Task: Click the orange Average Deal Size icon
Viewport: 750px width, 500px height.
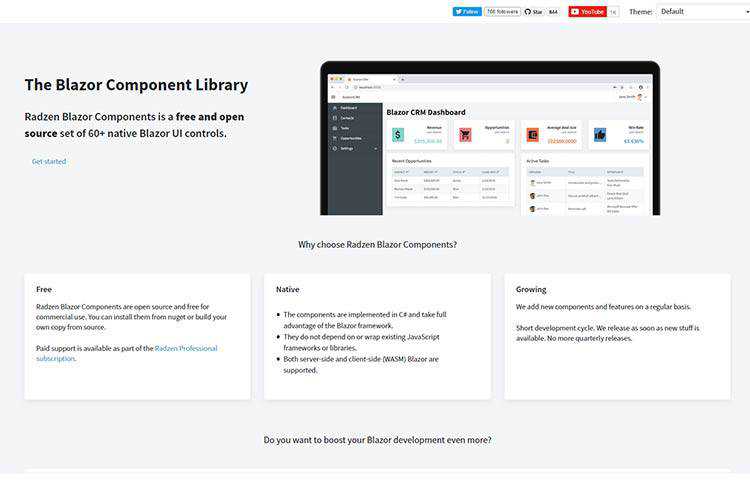Action: click(533, 135)
